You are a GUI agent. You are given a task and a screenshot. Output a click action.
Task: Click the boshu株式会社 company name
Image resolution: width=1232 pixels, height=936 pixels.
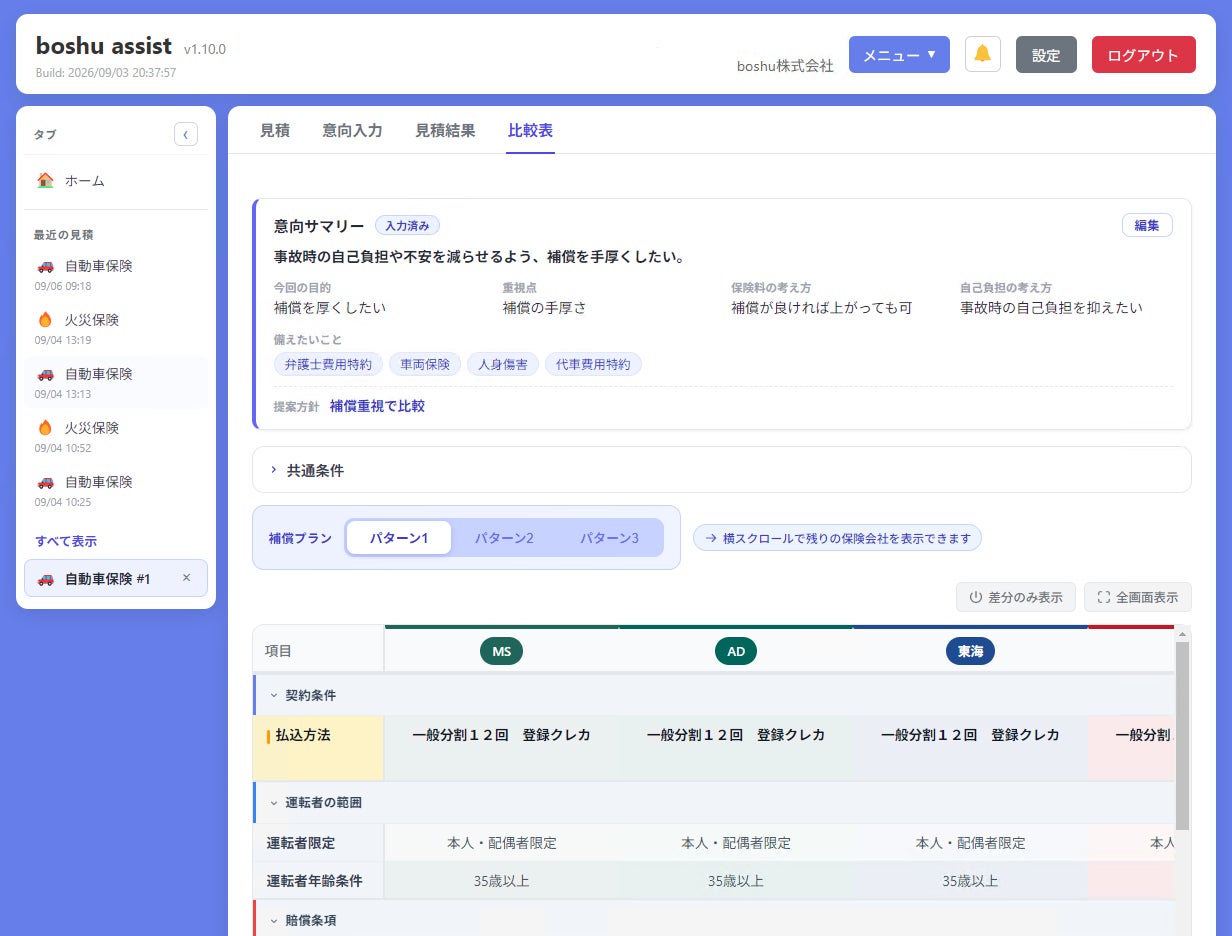click(785, 66)
